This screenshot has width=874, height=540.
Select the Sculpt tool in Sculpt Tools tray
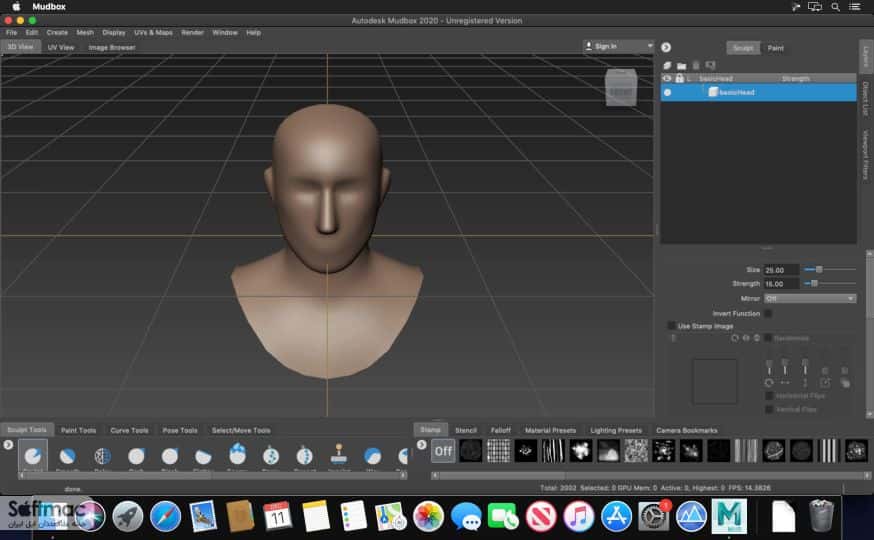click(x=33, y=456)
